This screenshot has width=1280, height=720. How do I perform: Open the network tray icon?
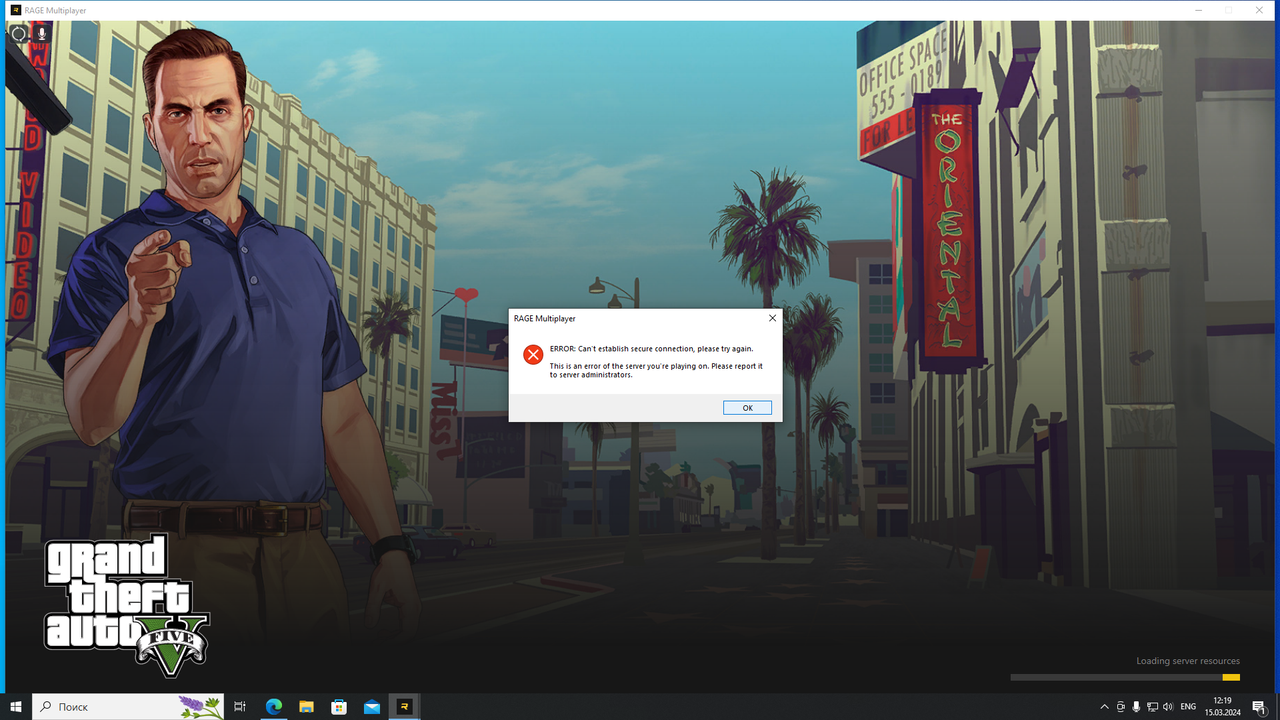(x=1152, y=707)
